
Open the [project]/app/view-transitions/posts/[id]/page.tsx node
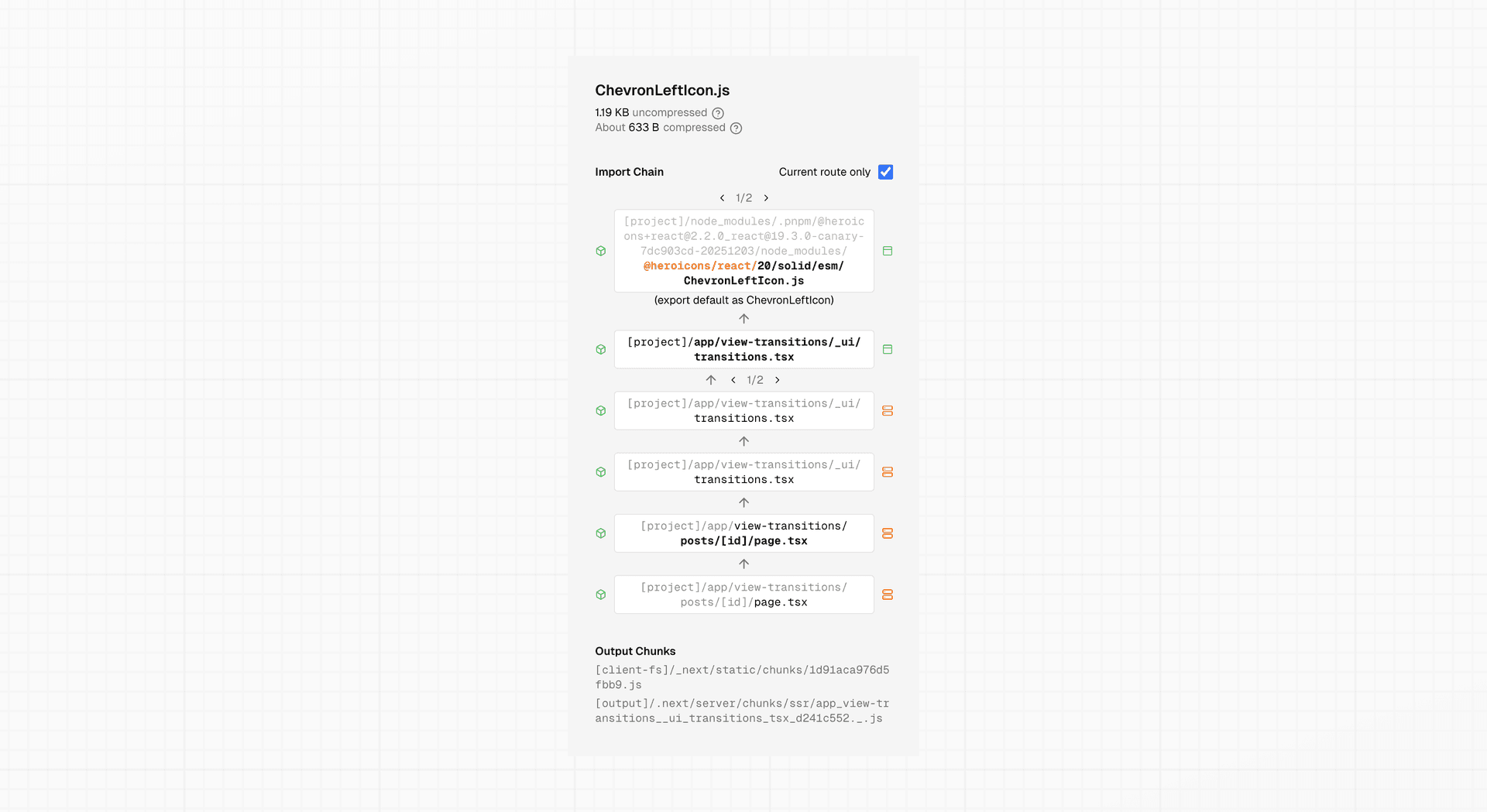(x=743, y=533)
